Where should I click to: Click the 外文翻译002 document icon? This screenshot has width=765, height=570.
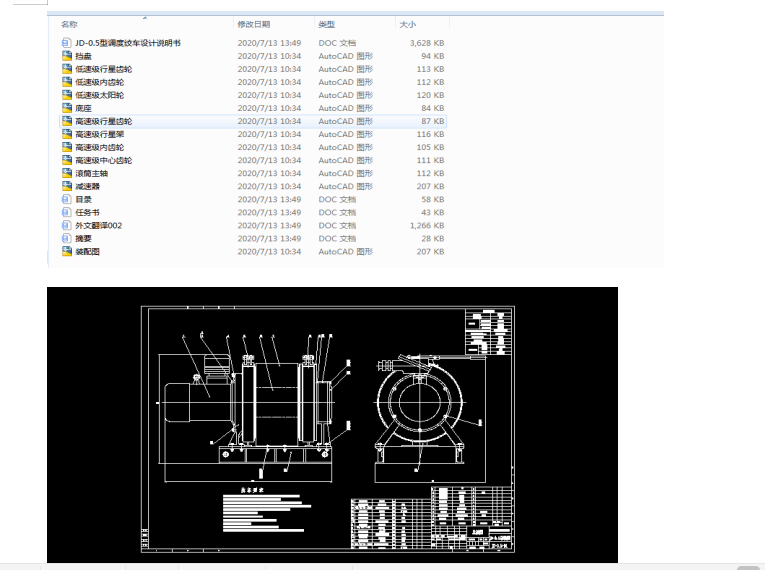click(x=67, y=225)
